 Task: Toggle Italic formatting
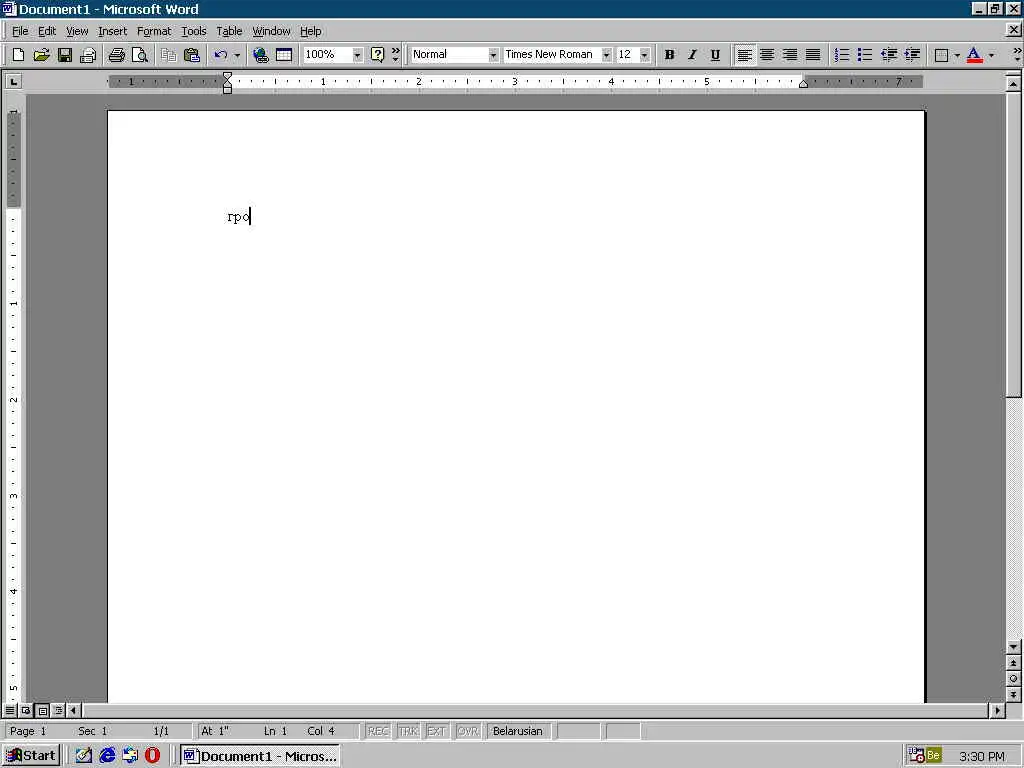(692, 55)
